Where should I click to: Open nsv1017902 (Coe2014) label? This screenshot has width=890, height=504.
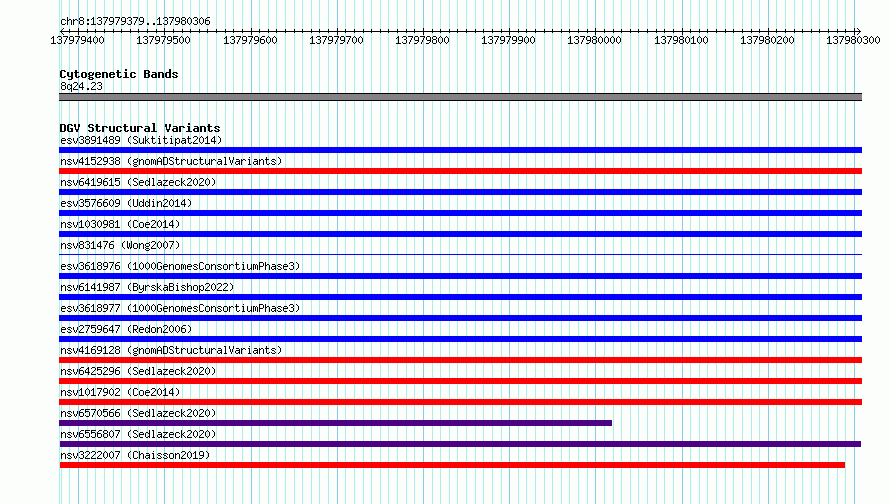120,392
